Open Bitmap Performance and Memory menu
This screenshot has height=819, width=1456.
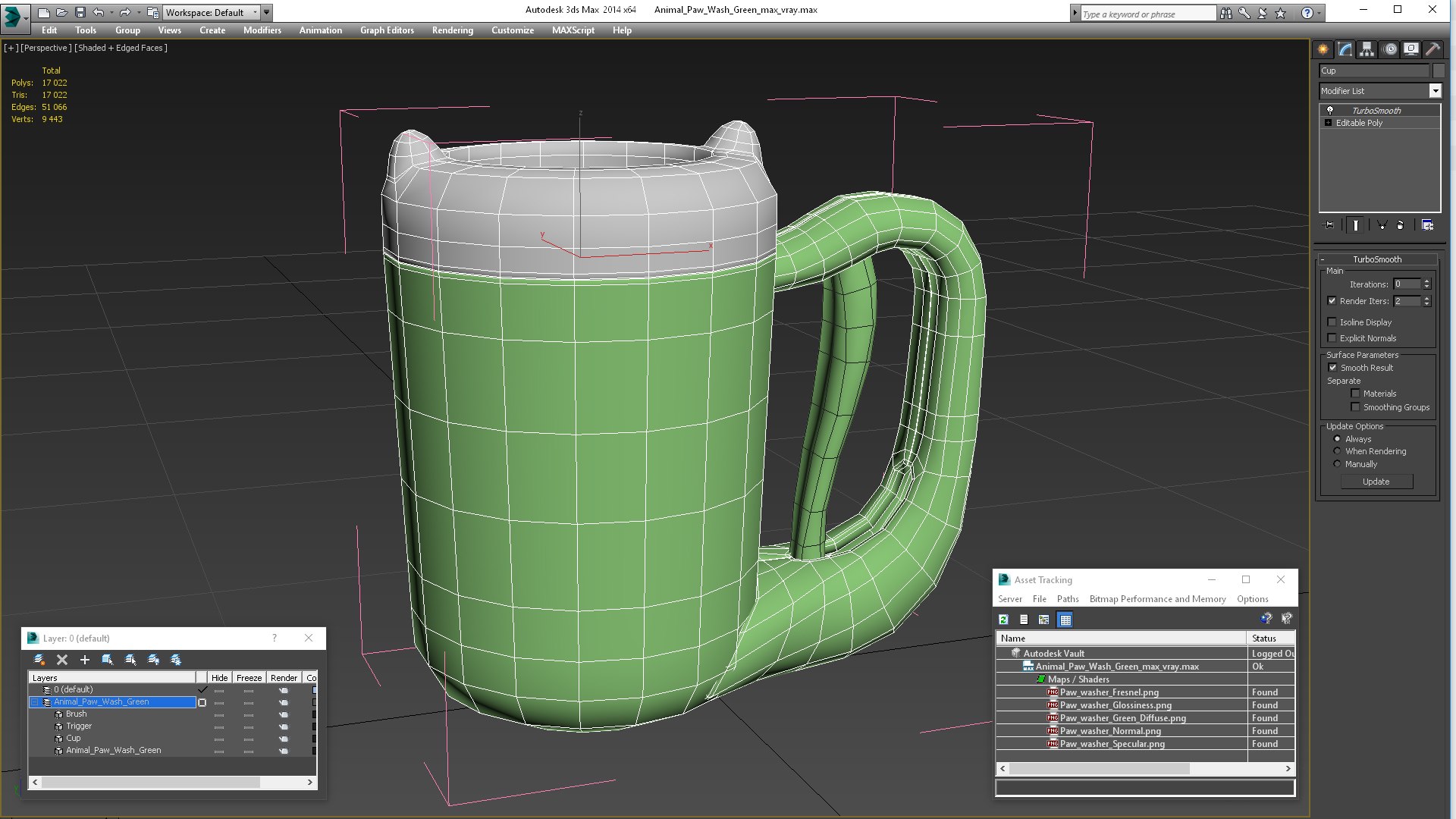pyautogui.click(x=1157, y=599)
